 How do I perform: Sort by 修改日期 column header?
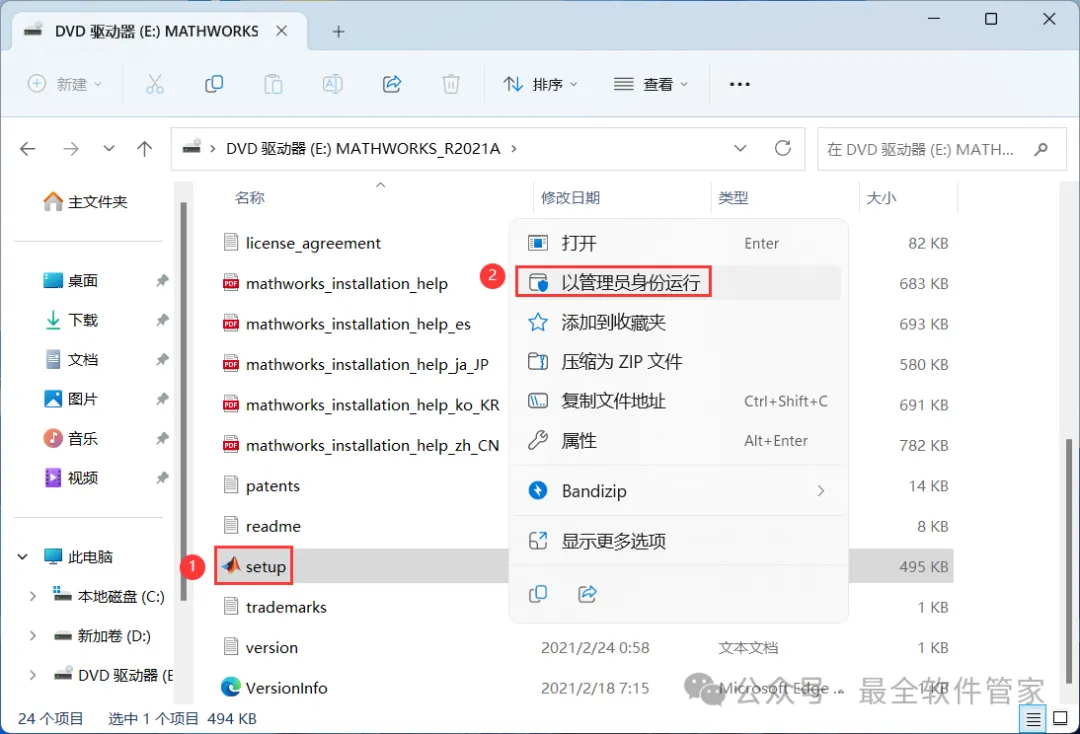tap(570, 198)
